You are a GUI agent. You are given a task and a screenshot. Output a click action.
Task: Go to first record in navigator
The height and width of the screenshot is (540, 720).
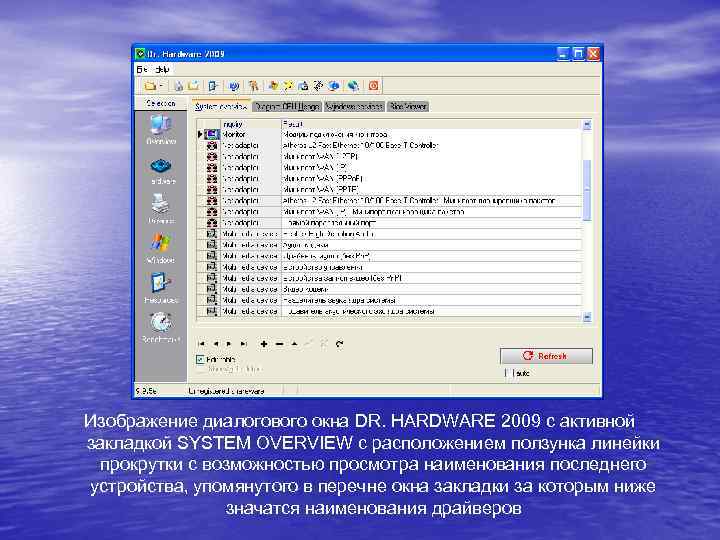click(201, 343)
